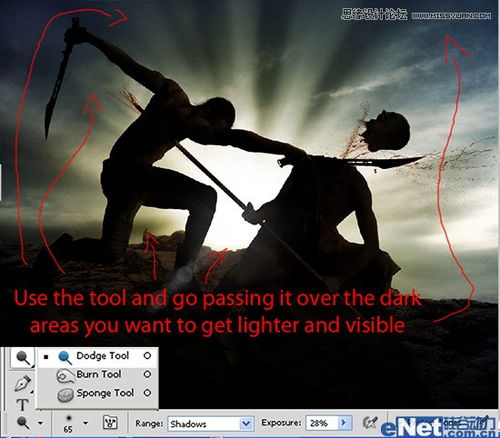Screen dimensions: 500x438
Task: Select the Pen tool in the toolbox
Action: coord(23,383)
